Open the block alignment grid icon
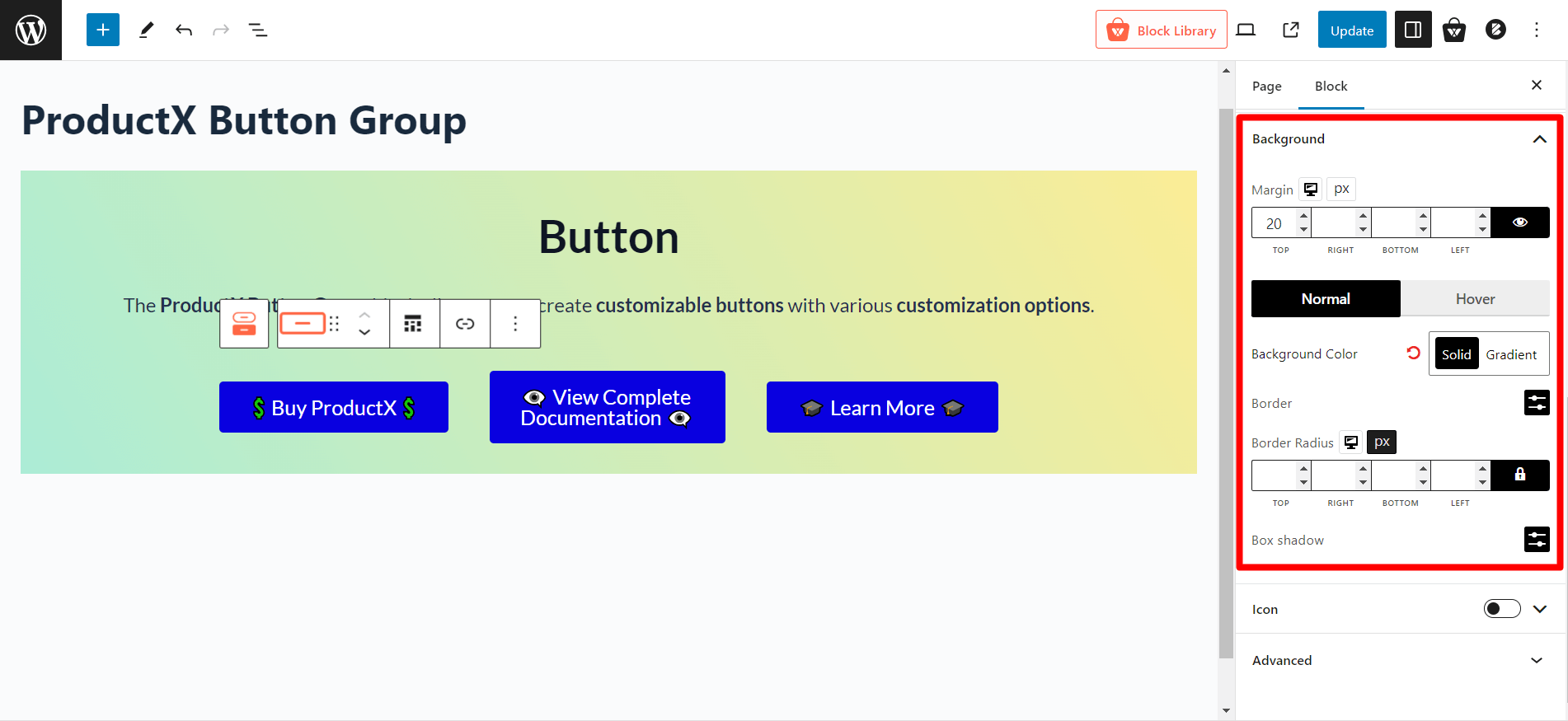This screenshot has height=721, width=1568. click(x=415, y=323)
